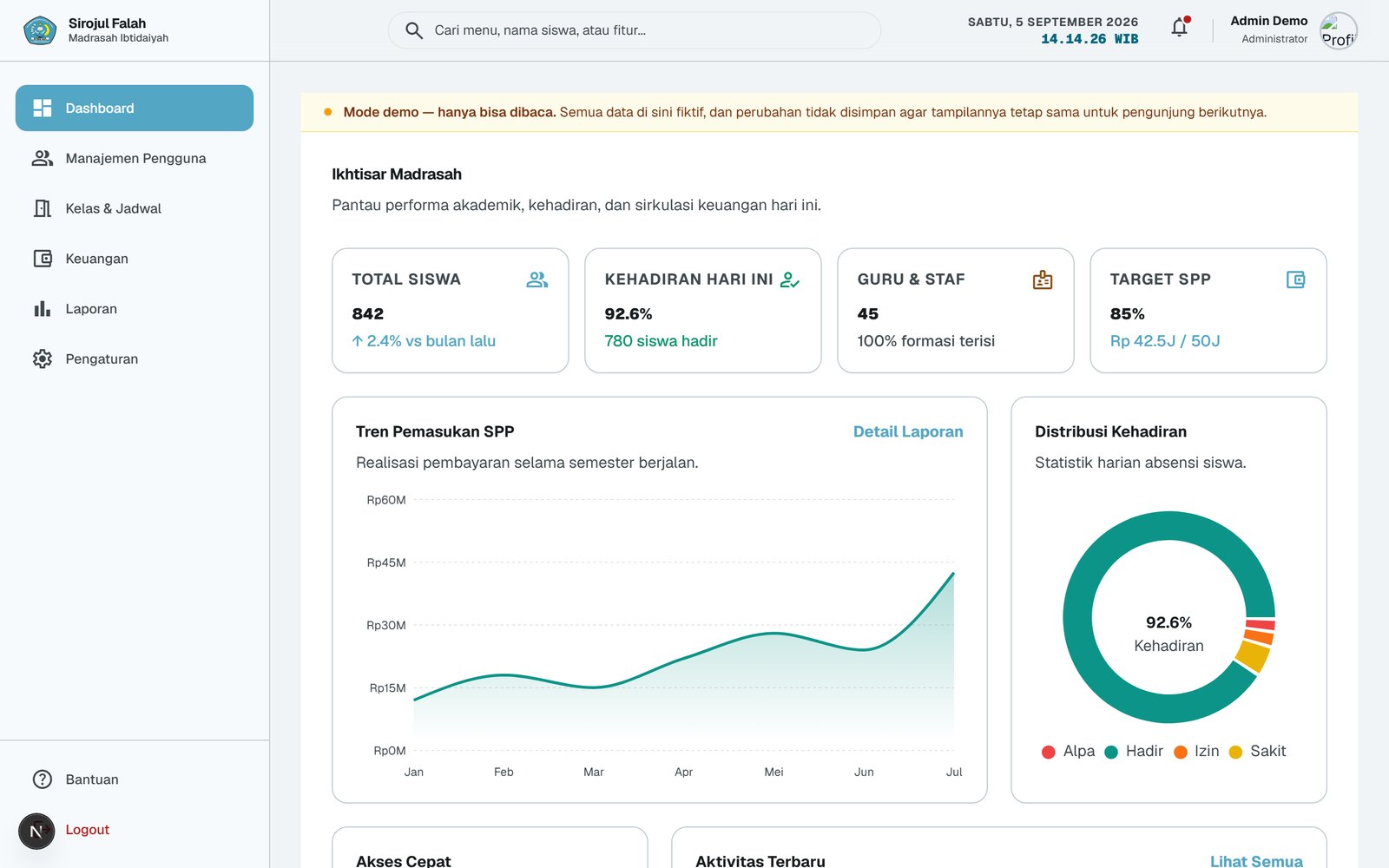1389x868 pixels.
Task: Go to the Dashboard menu item
Action: (135, 108)
